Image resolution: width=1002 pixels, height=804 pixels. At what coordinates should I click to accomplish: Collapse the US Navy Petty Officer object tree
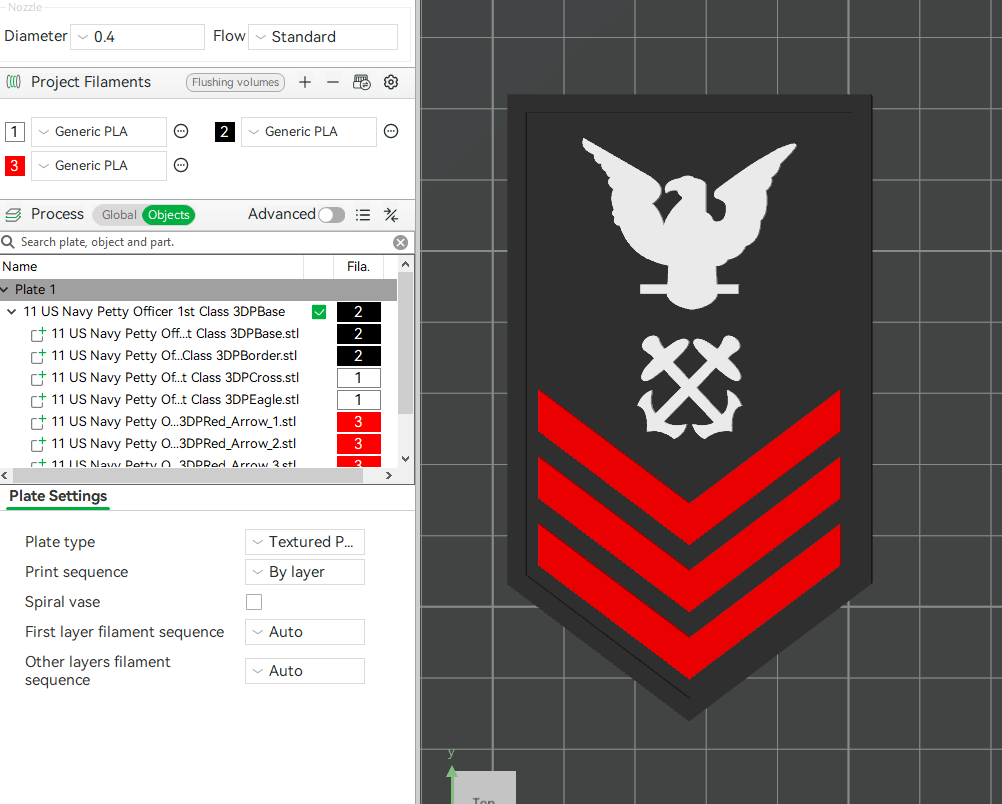point(10,311)
